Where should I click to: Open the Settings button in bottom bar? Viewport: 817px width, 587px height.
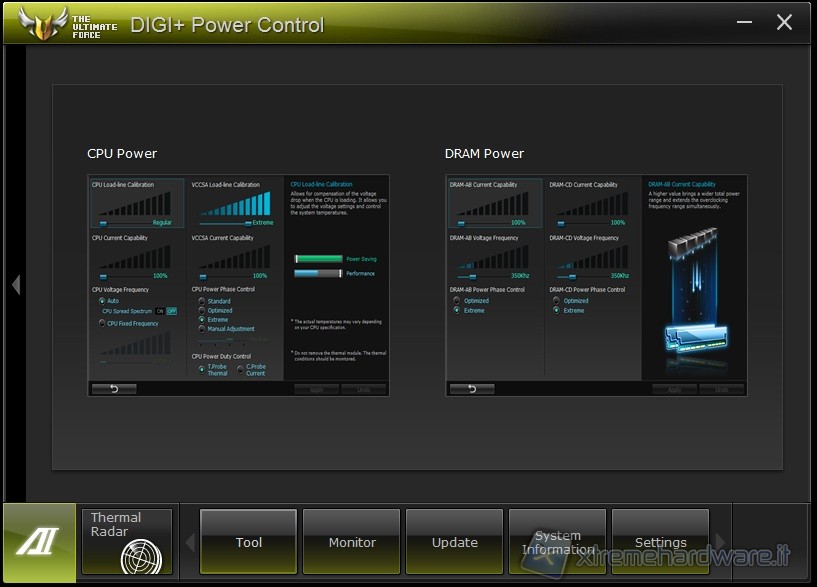(660, 542)
